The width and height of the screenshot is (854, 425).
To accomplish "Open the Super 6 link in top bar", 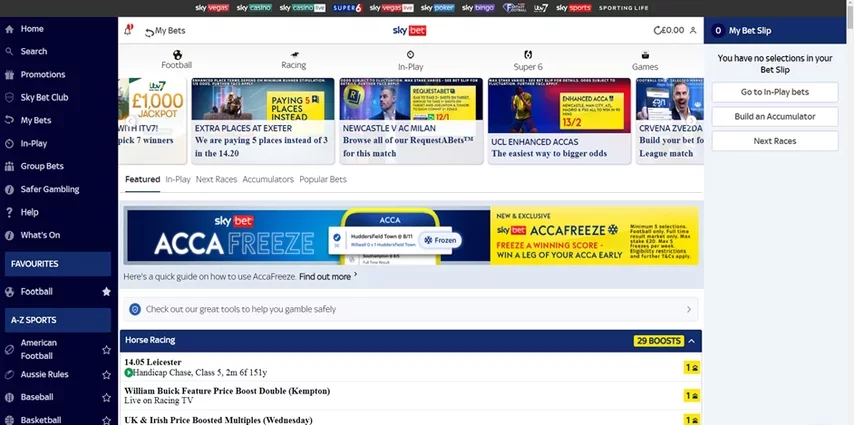I will coord(347,8).
